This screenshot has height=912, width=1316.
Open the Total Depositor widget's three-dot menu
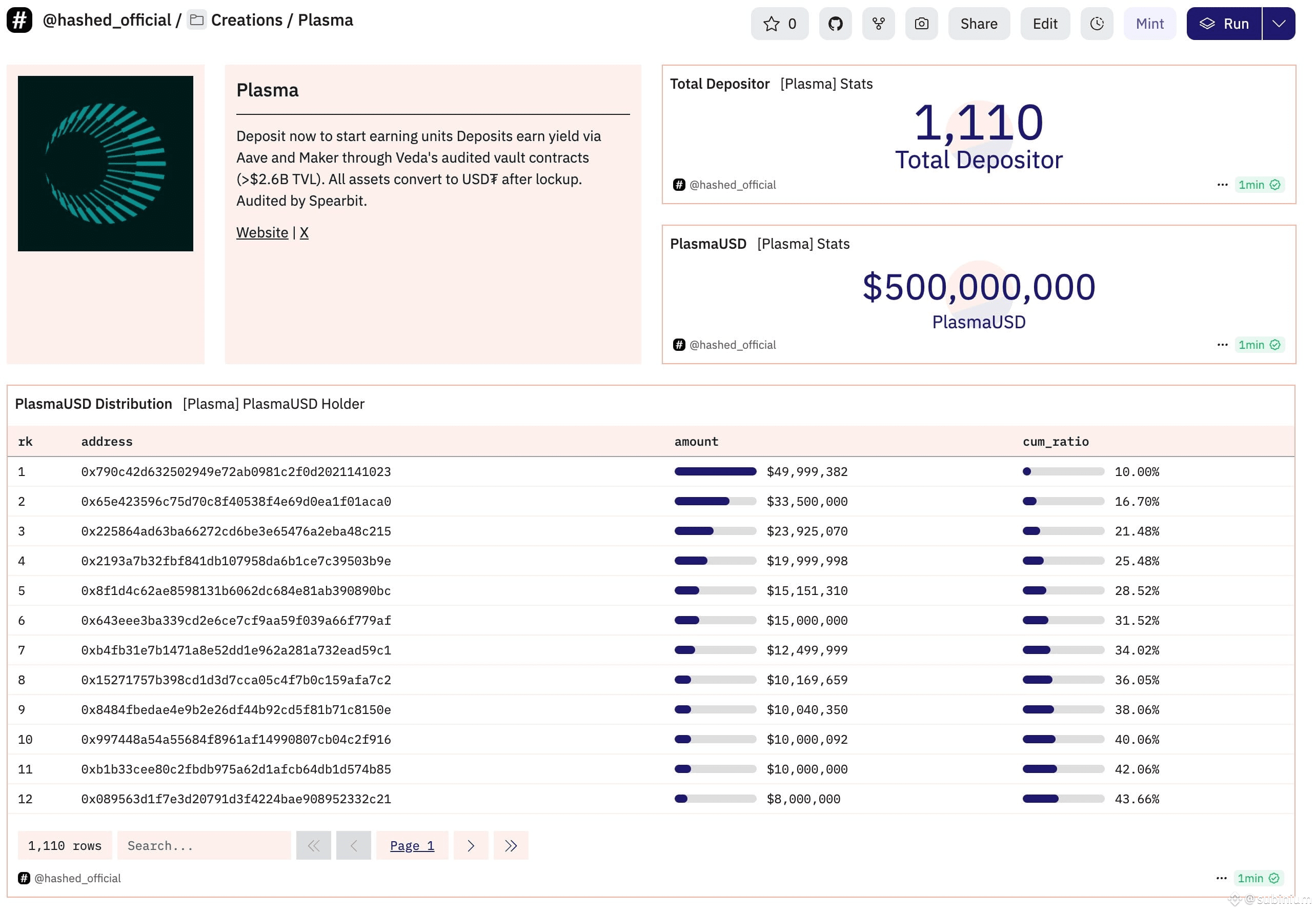click(x=1222, y=185)
